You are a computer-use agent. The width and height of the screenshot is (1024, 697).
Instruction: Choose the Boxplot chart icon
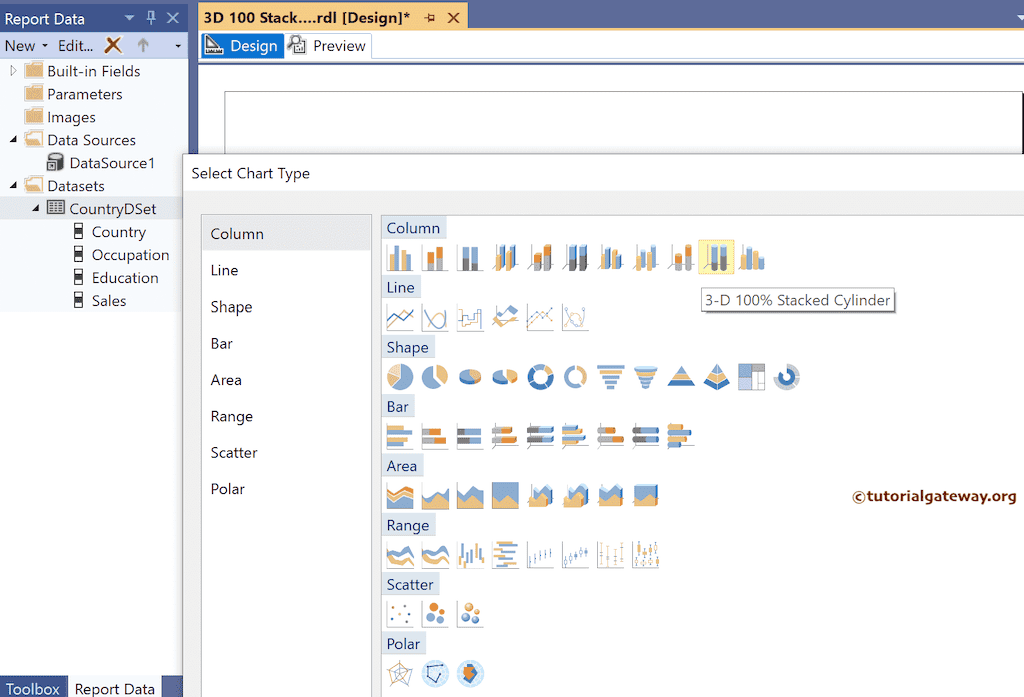click(646, 555)
